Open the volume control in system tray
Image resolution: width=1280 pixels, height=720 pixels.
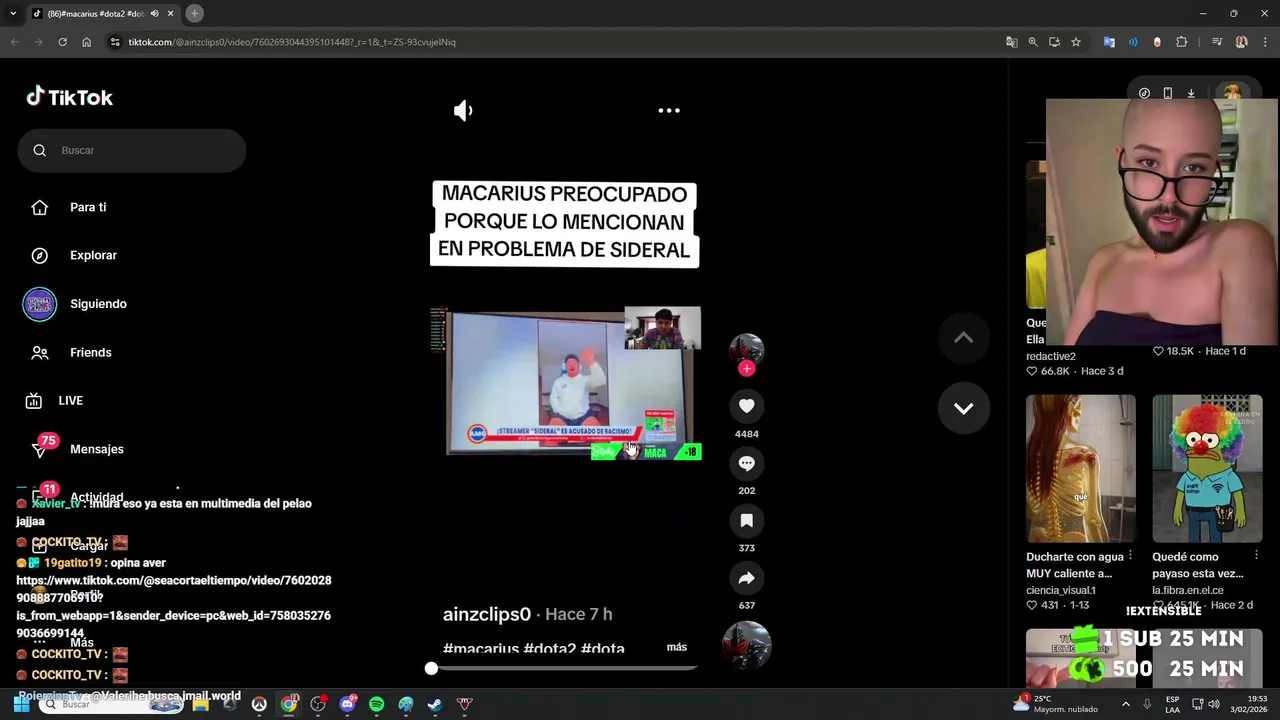1213,704
